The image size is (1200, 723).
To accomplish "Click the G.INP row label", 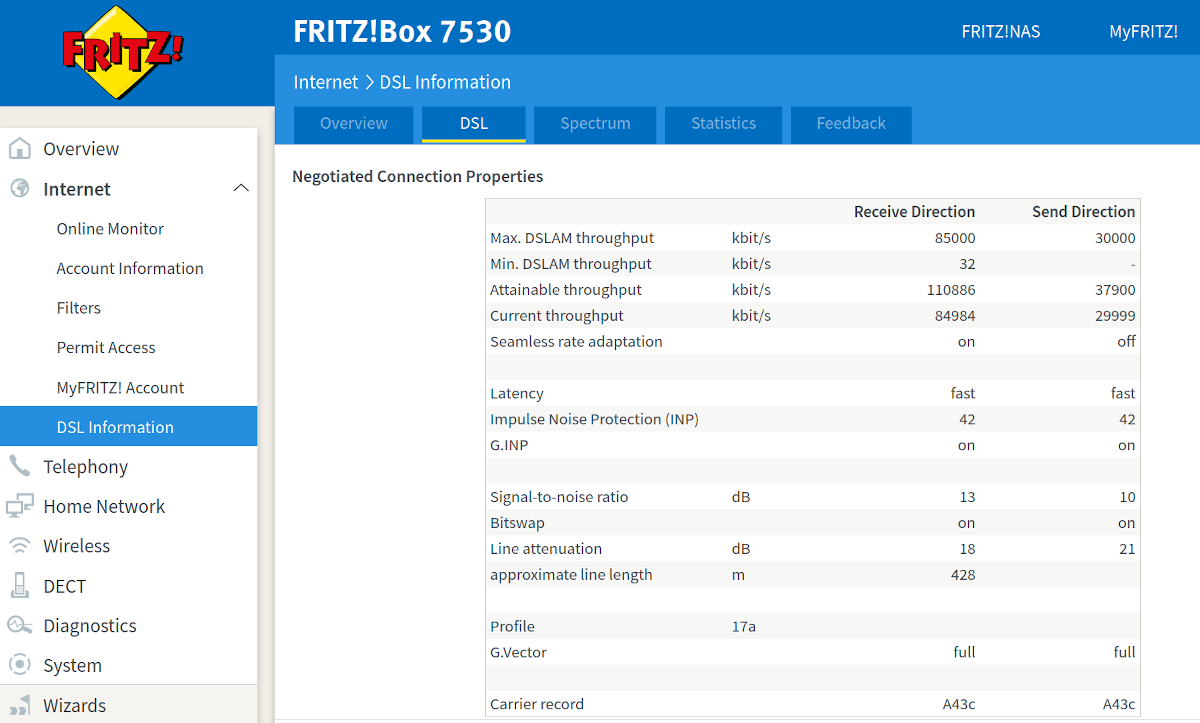I will (x=509, y=446).
